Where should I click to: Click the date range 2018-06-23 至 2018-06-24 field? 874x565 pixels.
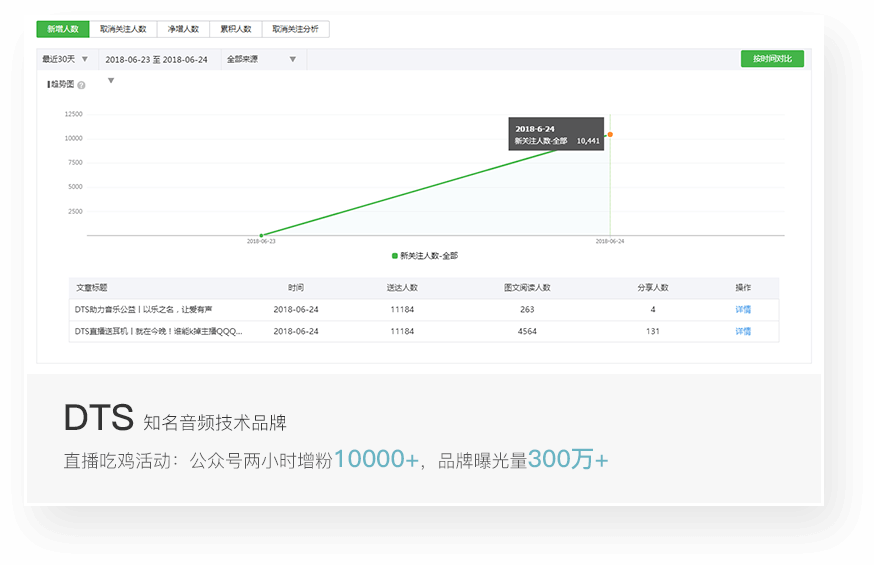pos(157,60)
